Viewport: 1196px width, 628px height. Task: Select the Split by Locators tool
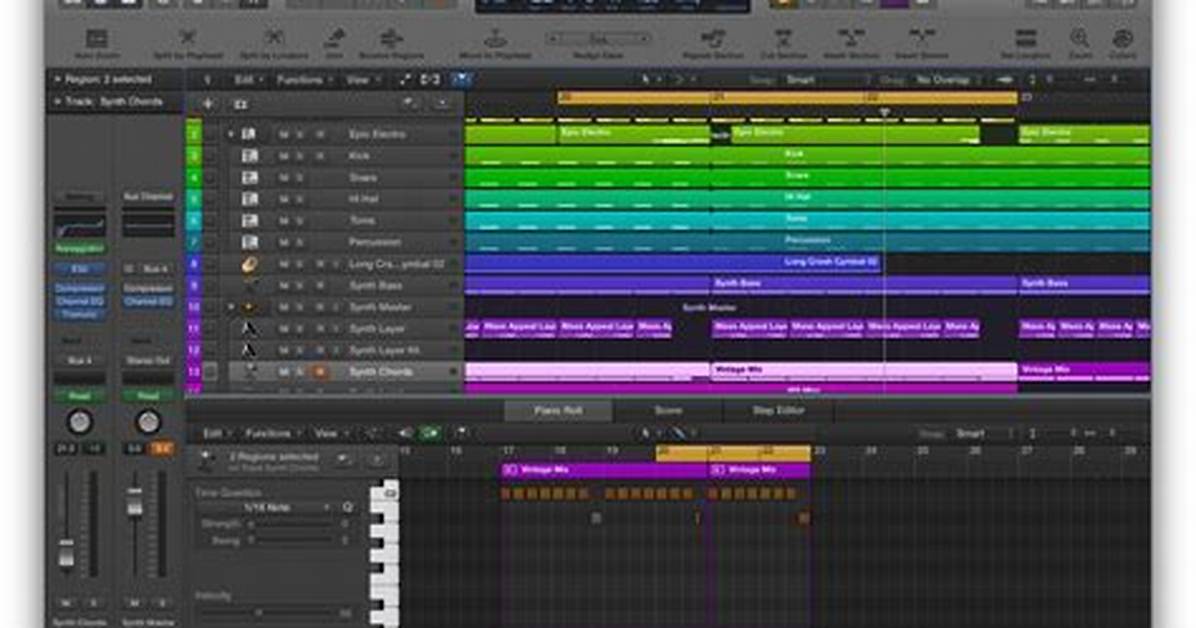point(274,37)
